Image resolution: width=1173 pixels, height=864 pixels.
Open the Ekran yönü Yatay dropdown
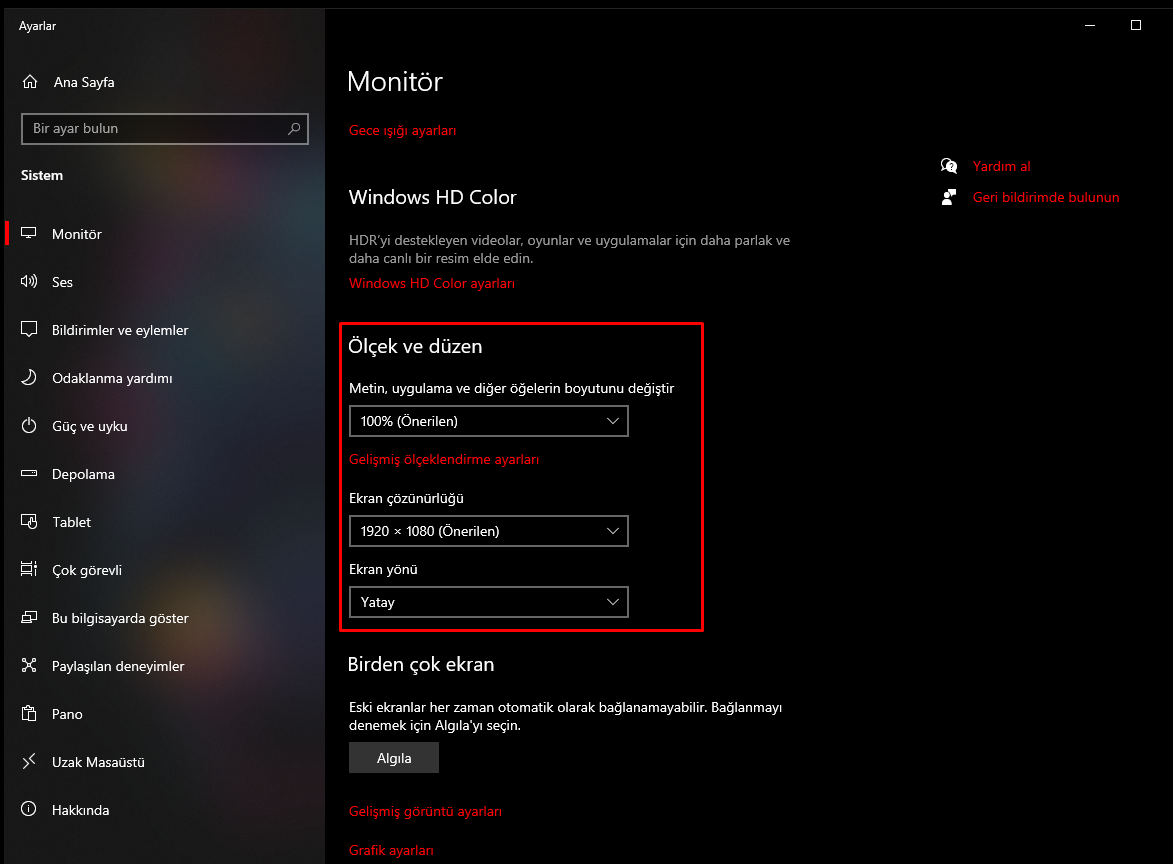489,602
